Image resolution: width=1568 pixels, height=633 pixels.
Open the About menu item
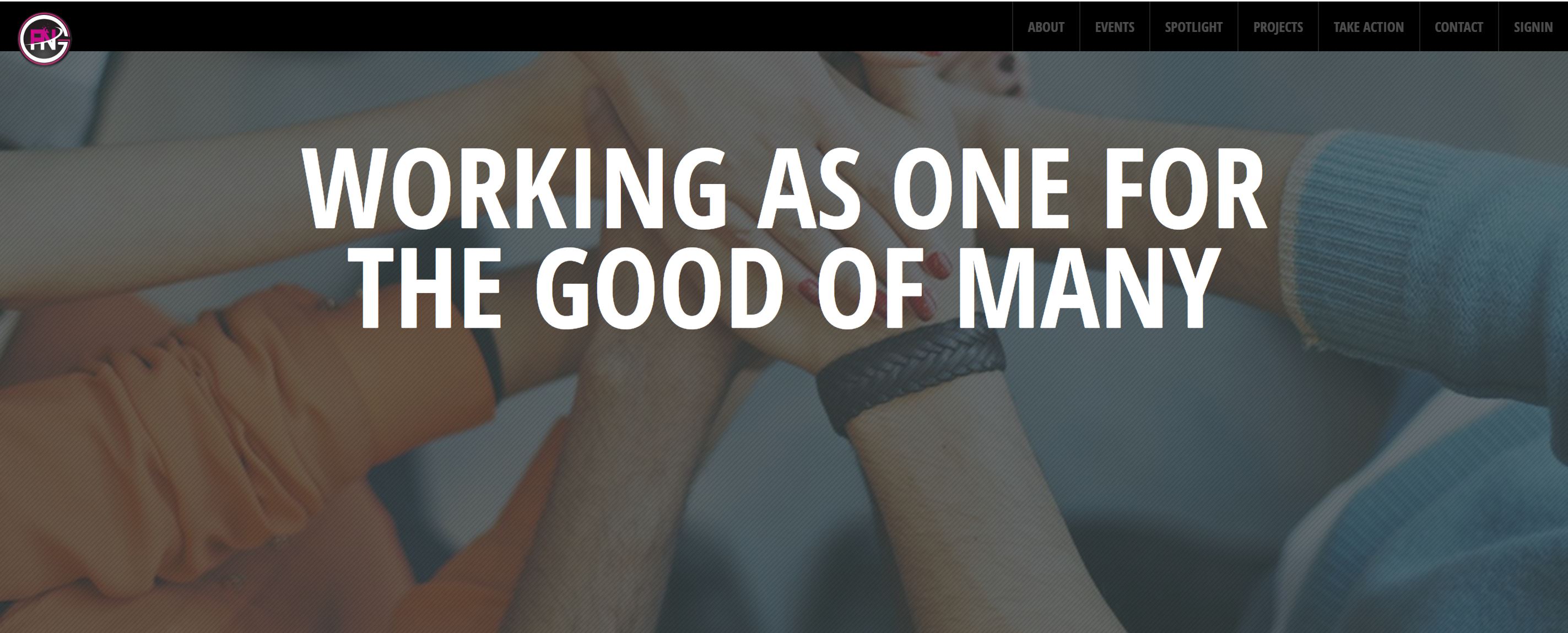coord(1046,27)
